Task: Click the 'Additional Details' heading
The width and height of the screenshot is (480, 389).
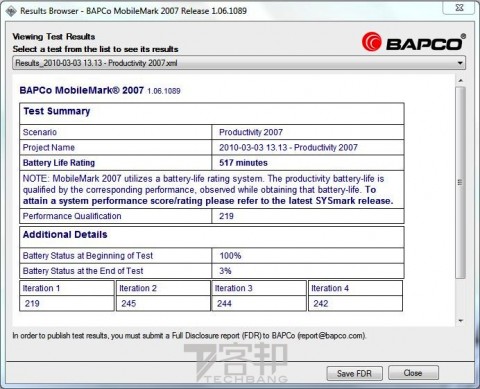Action: 65,235
